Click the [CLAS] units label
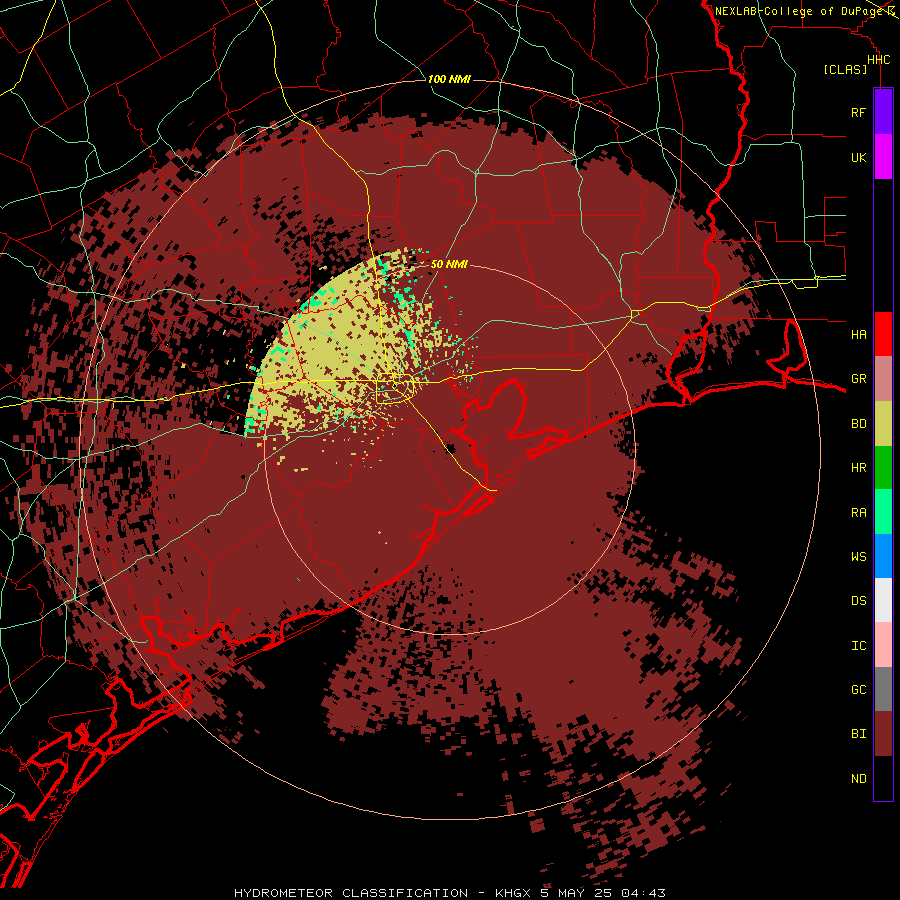This screenshot has width=900, height=900. click(845, 70)
